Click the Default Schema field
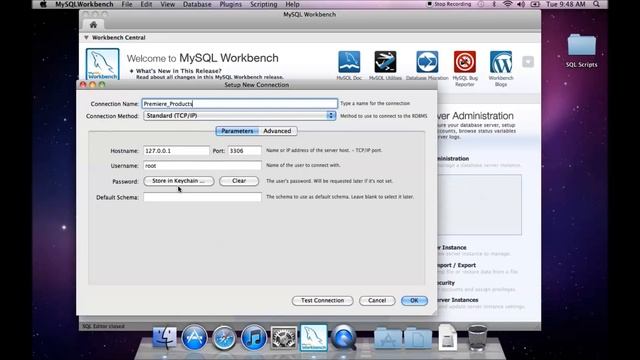 click(202, 197)
